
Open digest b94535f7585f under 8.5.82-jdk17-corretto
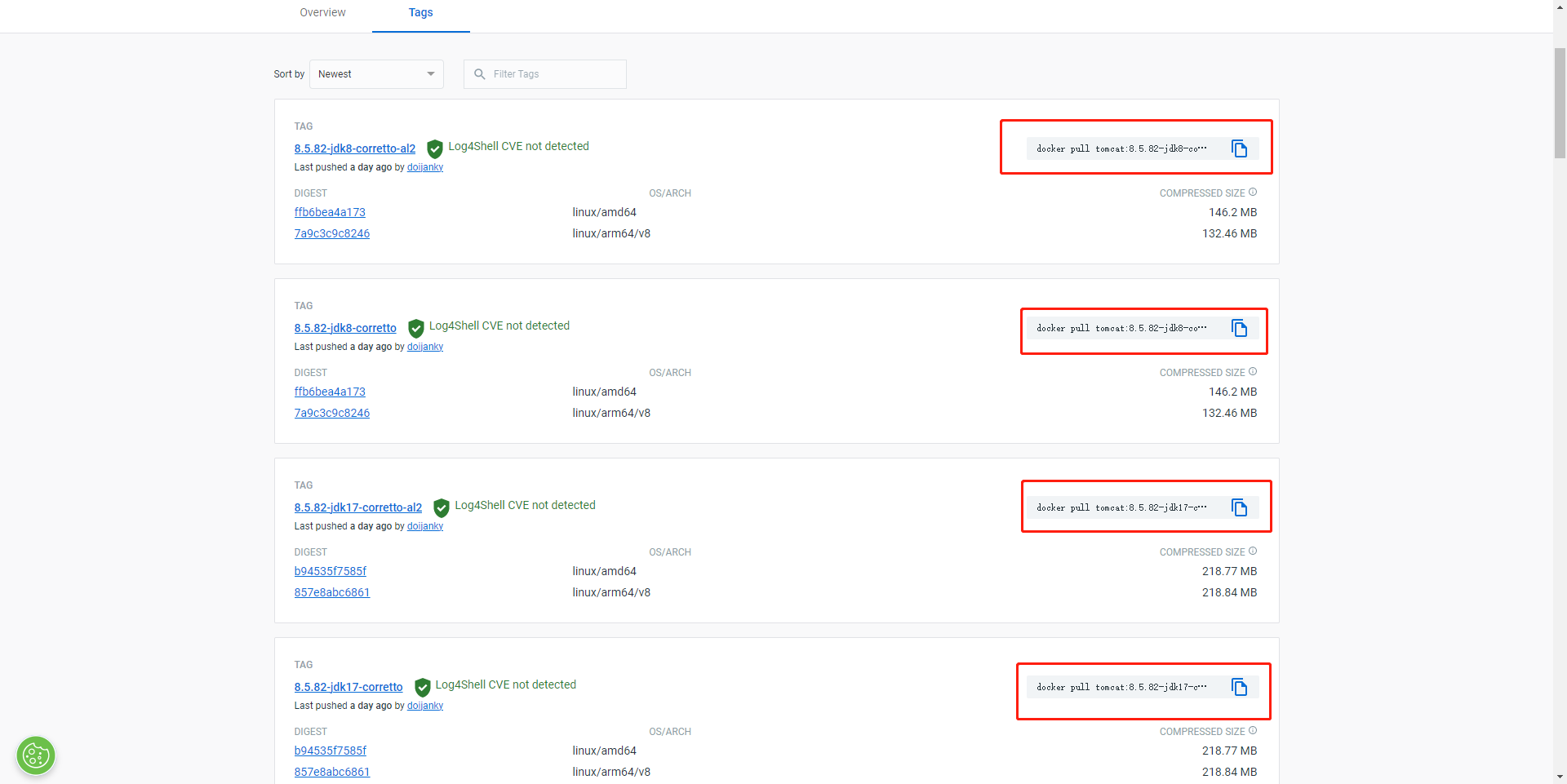(331, 751)
